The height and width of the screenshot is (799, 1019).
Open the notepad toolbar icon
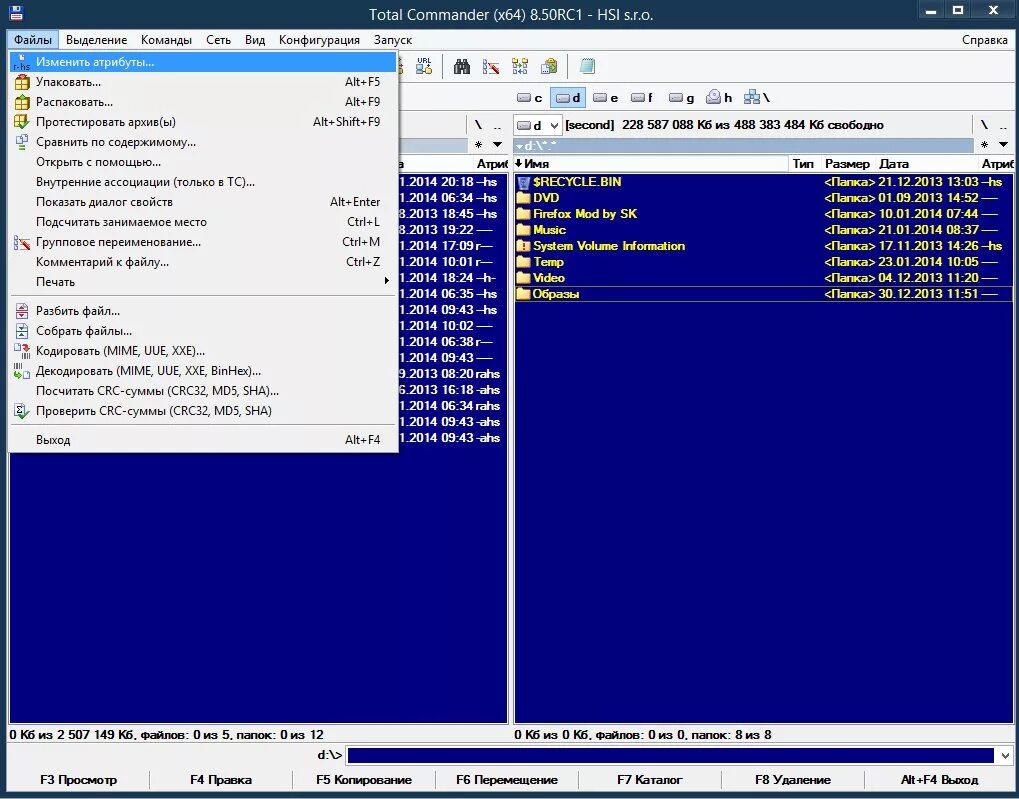click(x=587, y=66)
